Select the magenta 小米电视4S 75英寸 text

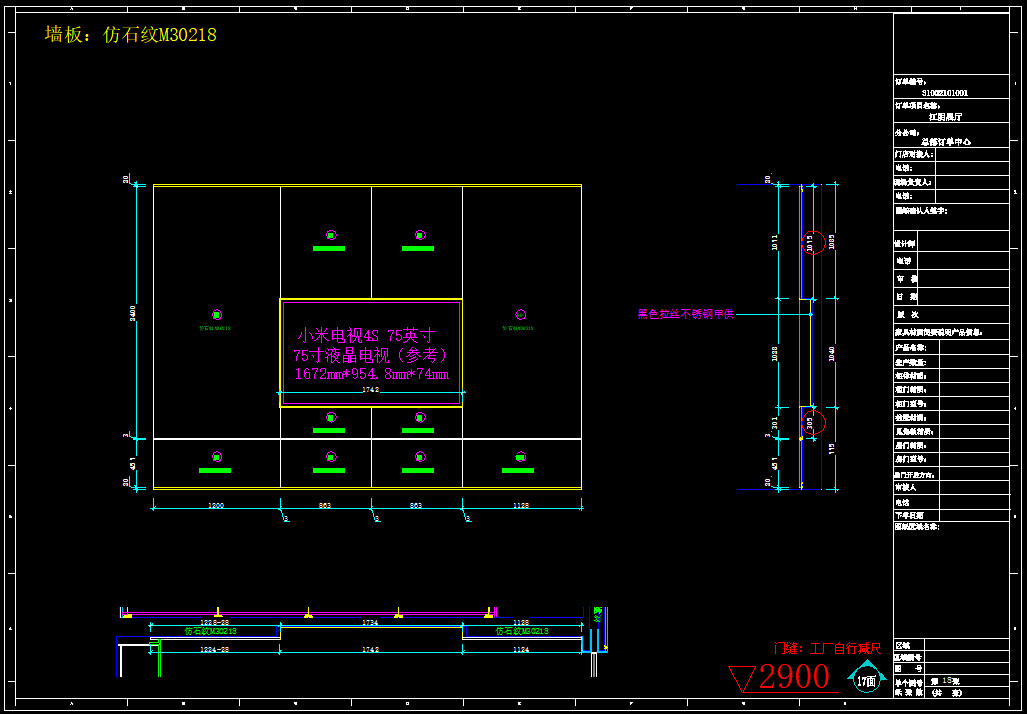point(365,336)
